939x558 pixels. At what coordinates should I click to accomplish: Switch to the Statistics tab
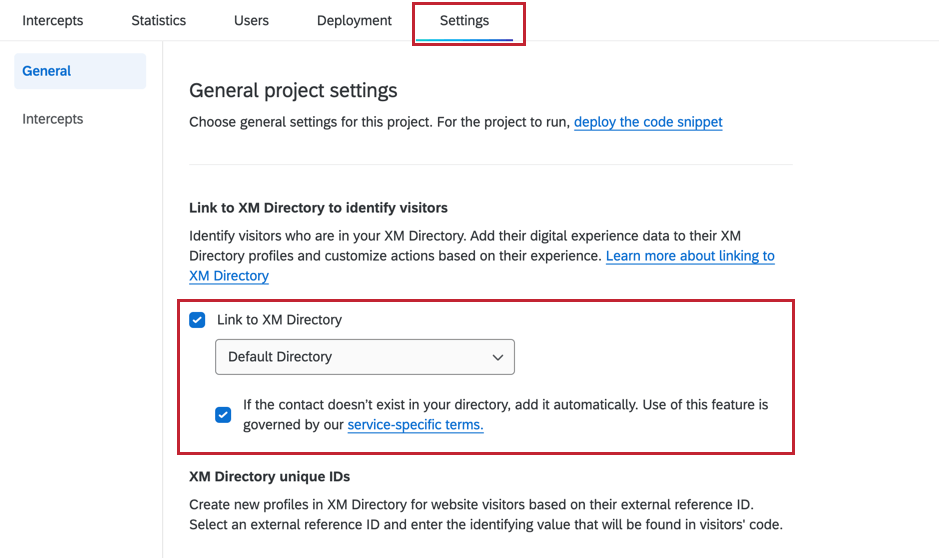pos(158,21)
